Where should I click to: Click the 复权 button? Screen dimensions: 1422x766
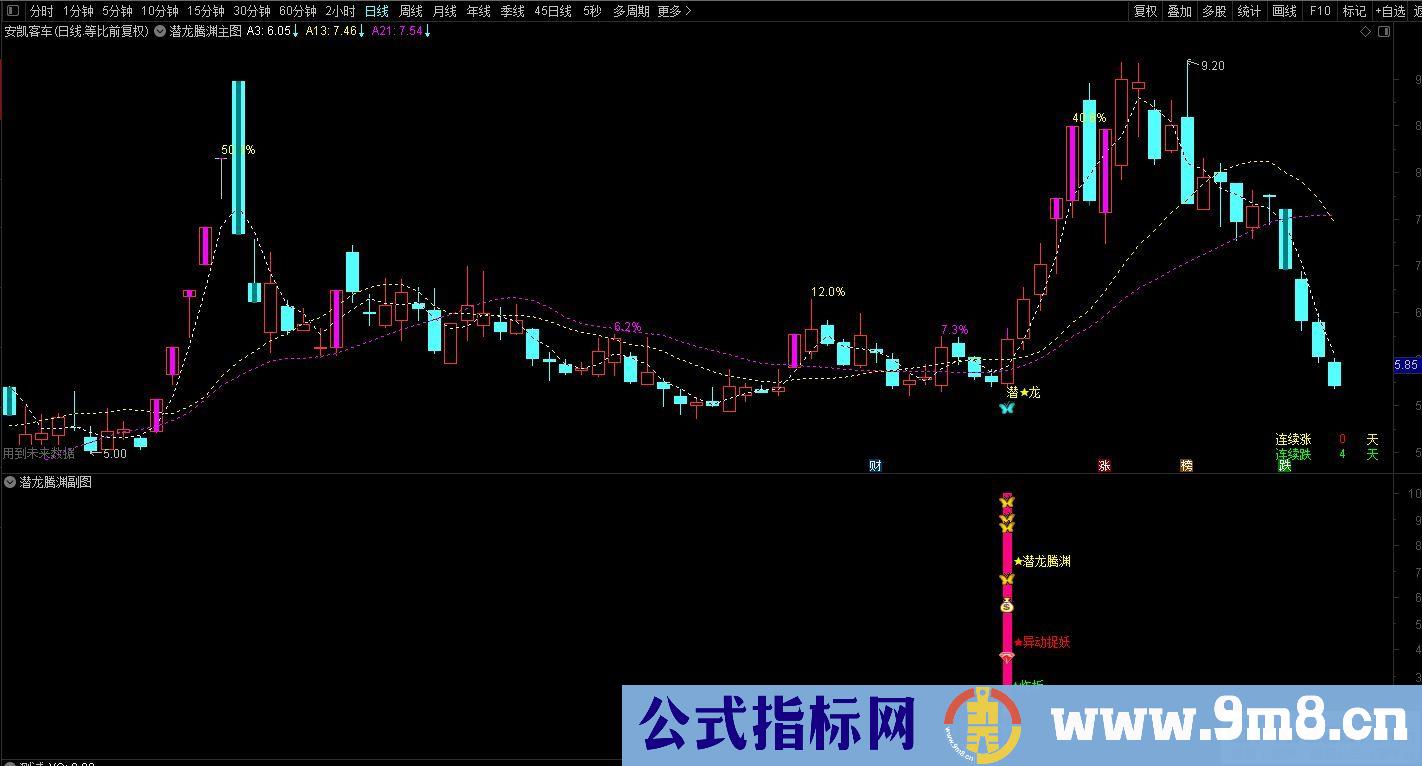(1145, 11)
